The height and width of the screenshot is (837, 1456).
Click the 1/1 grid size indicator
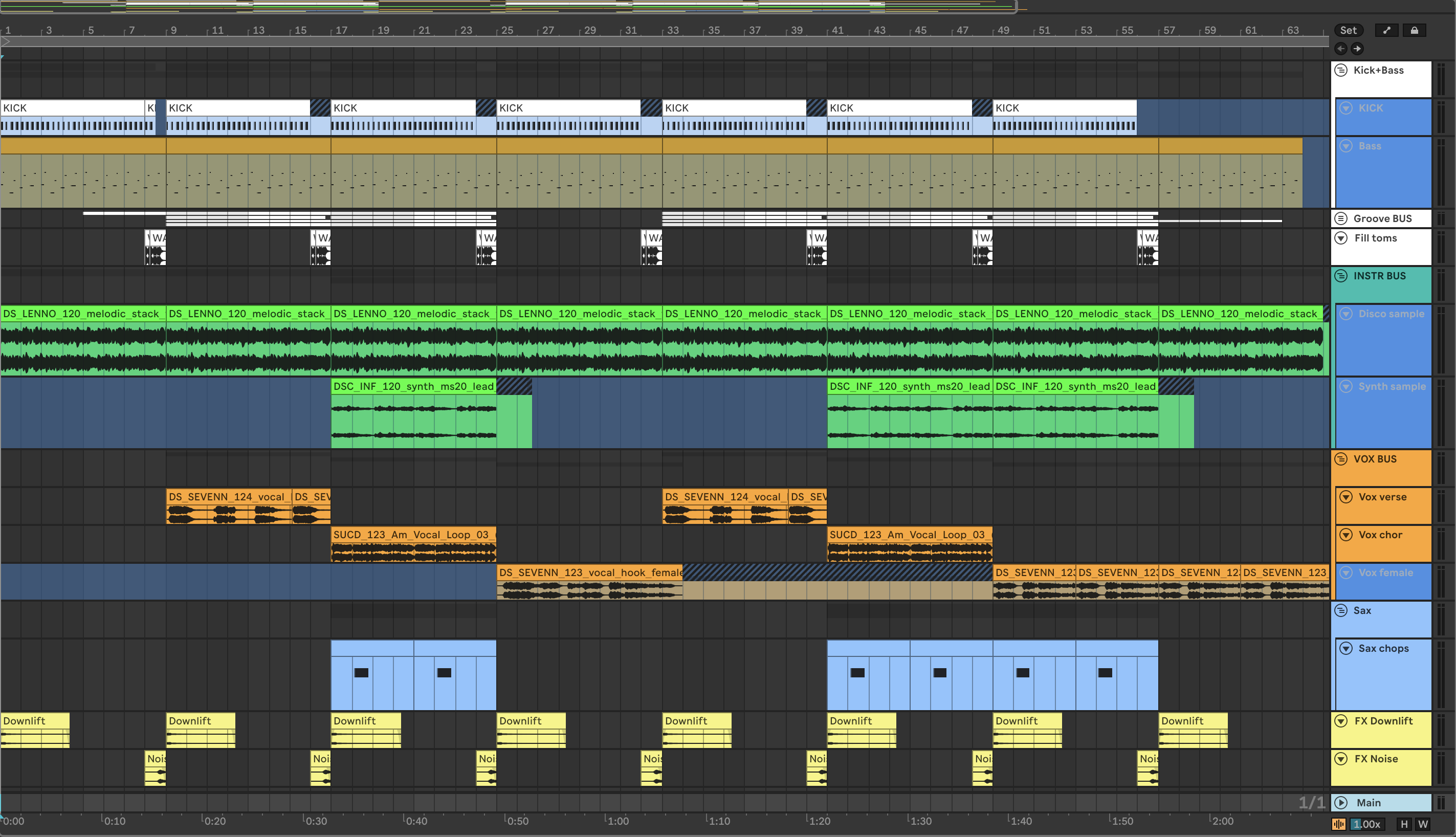(x=1312, y=803)
